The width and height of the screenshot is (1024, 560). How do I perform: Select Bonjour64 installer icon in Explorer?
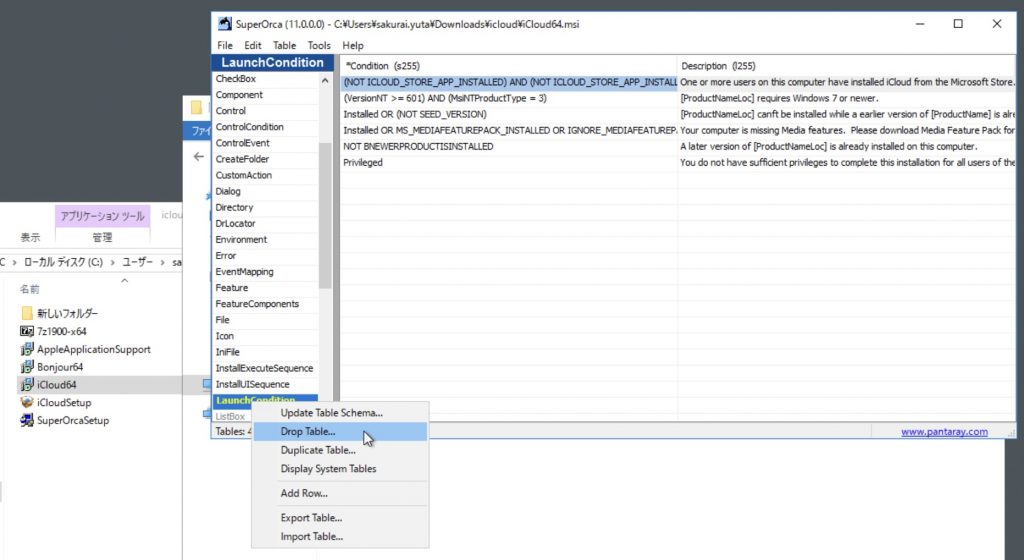[27, 367]
